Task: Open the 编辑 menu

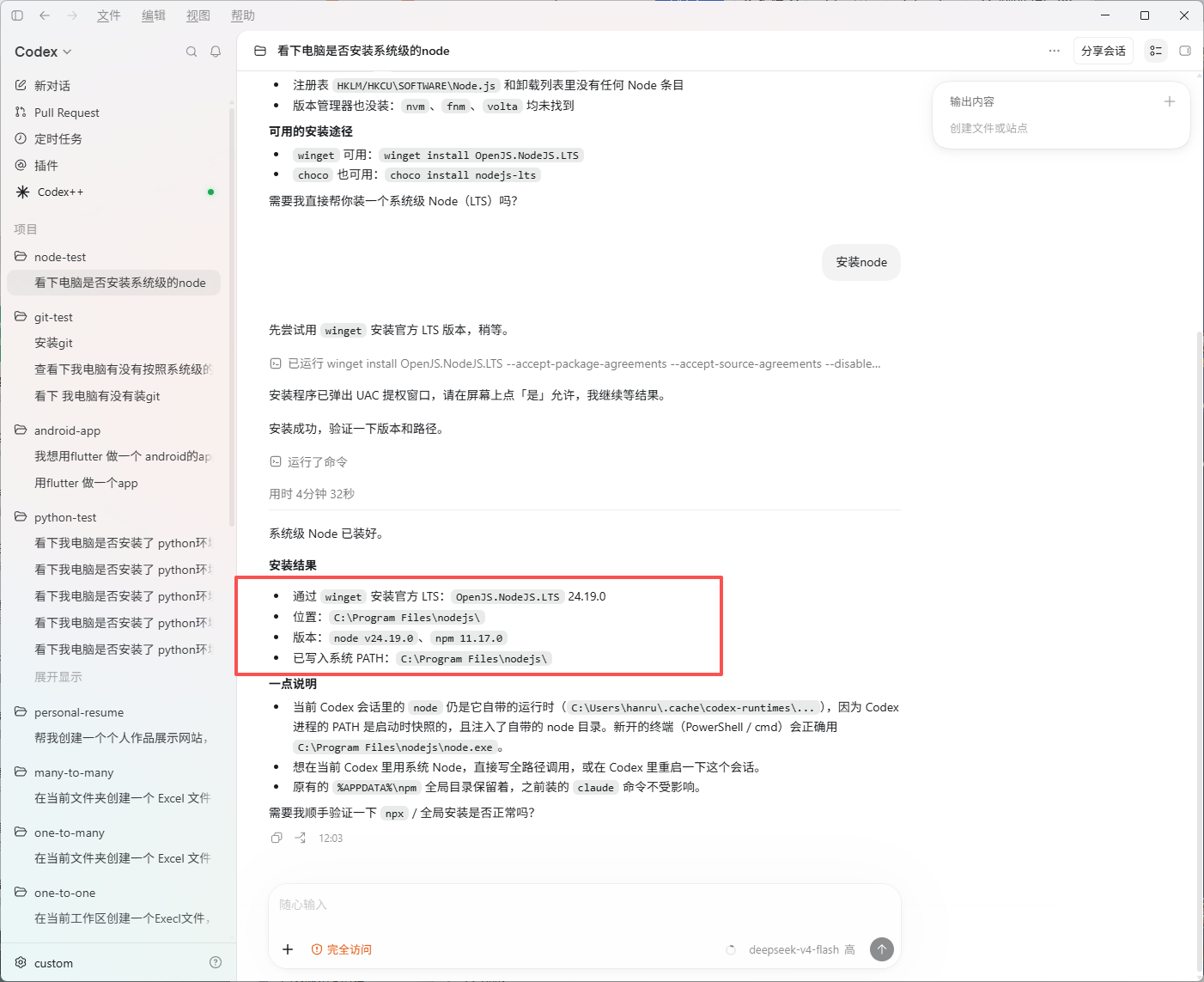Action: pos(153,15)
